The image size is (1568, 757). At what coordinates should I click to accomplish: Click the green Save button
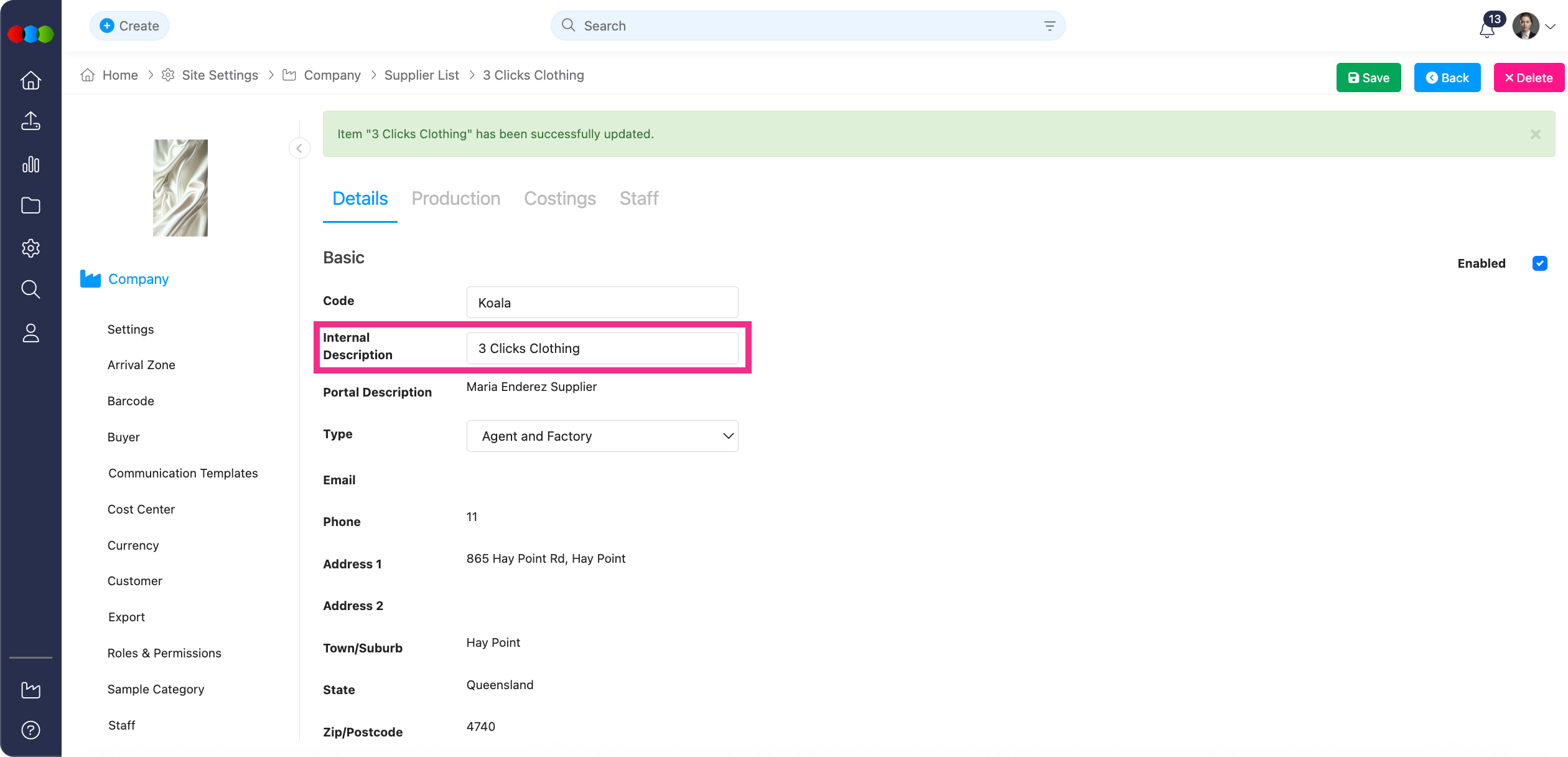pos(1368,78)
